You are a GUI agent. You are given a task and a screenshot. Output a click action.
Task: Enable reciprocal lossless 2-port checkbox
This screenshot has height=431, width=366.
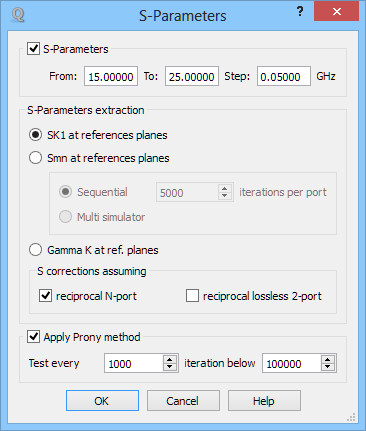pyautogui.click(x=192, y=296)
